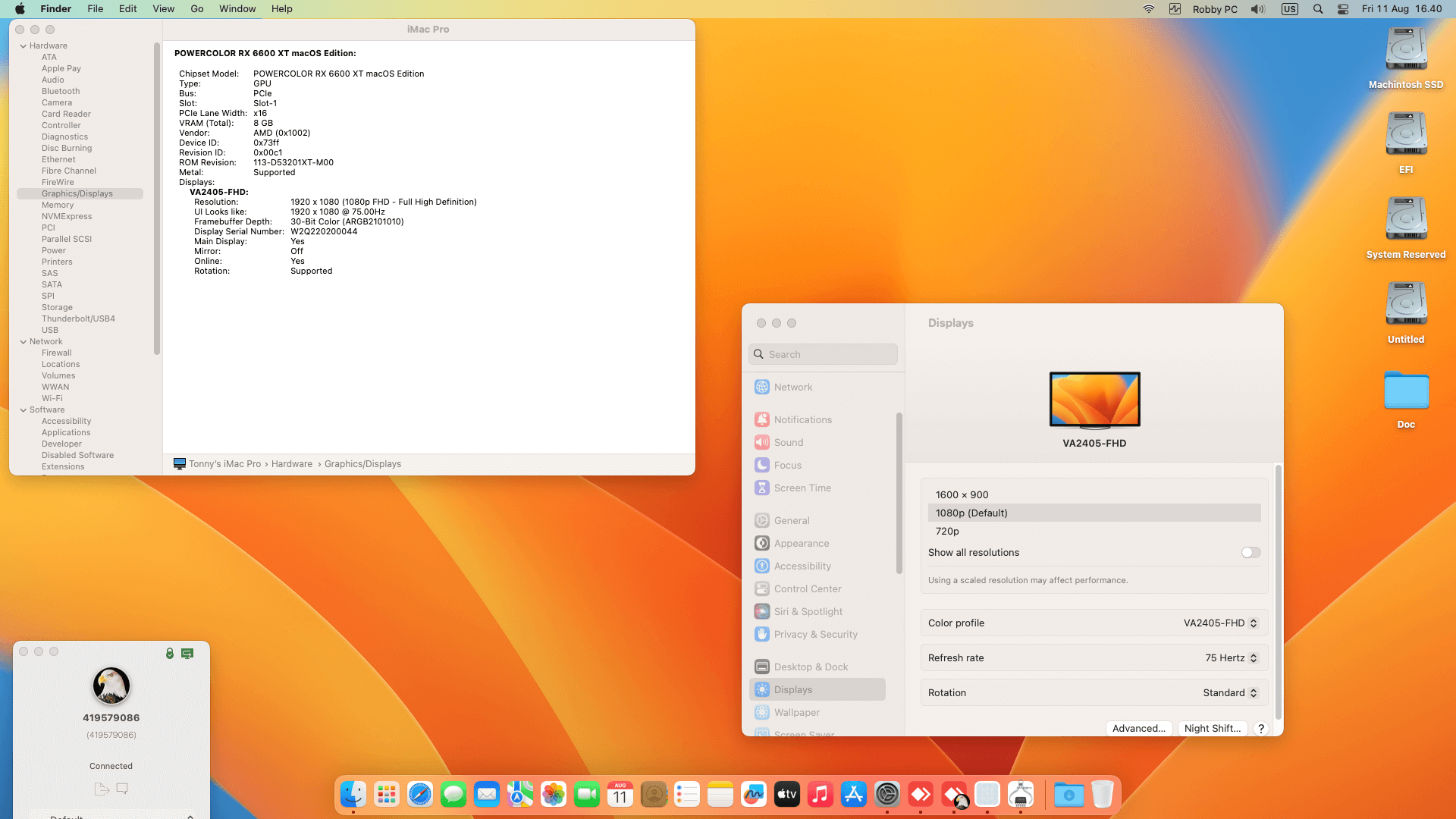Open the Color profile dropdown
The height and width of the screenshot is (819, 1456).
[1221, 623]
